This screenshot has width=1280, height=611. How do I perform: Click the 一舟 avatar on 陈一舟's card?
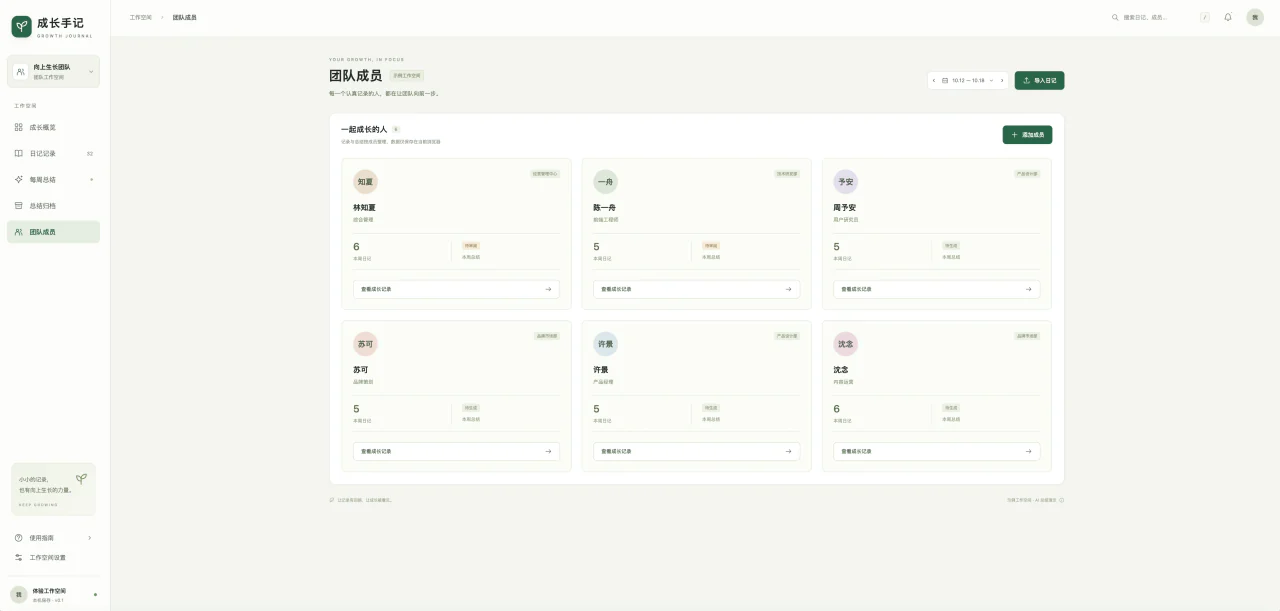click(605, 182)
